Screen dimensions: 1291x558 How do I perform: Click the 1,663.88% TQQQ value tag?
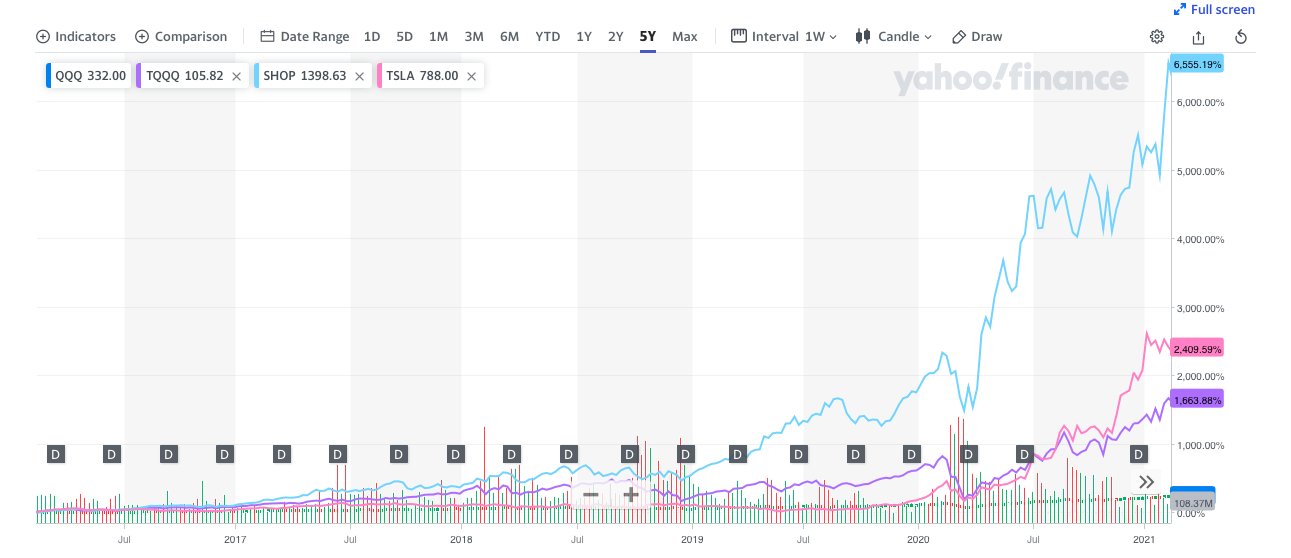click(x=1198, y=400)
